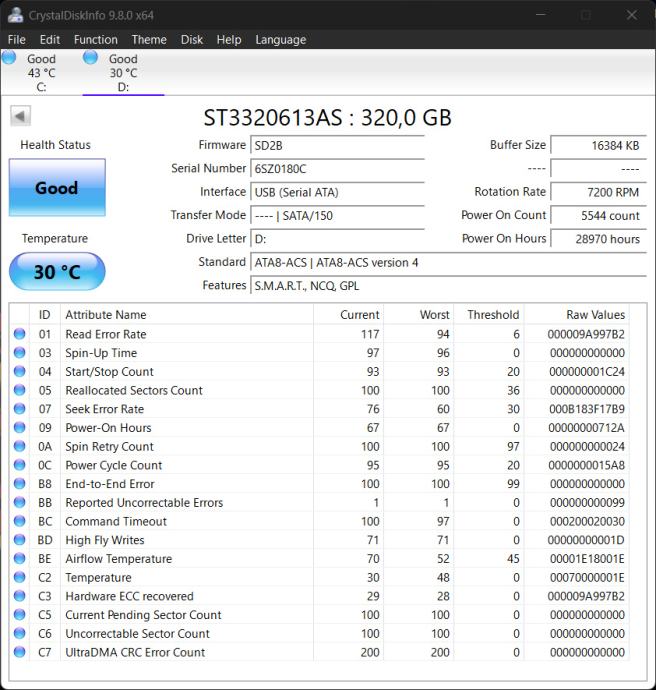656x690 pixels.
Task: Click the Firmware SD2B field
Action: pyautogui.click(x=337, y=145)
